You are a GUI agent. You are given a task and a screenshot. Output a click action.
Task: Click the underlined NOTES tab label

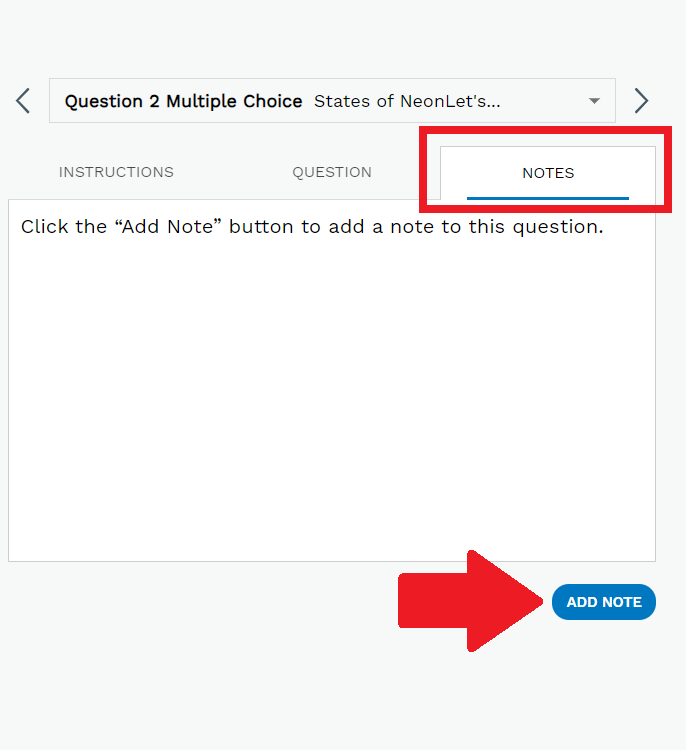coord(548,173)
